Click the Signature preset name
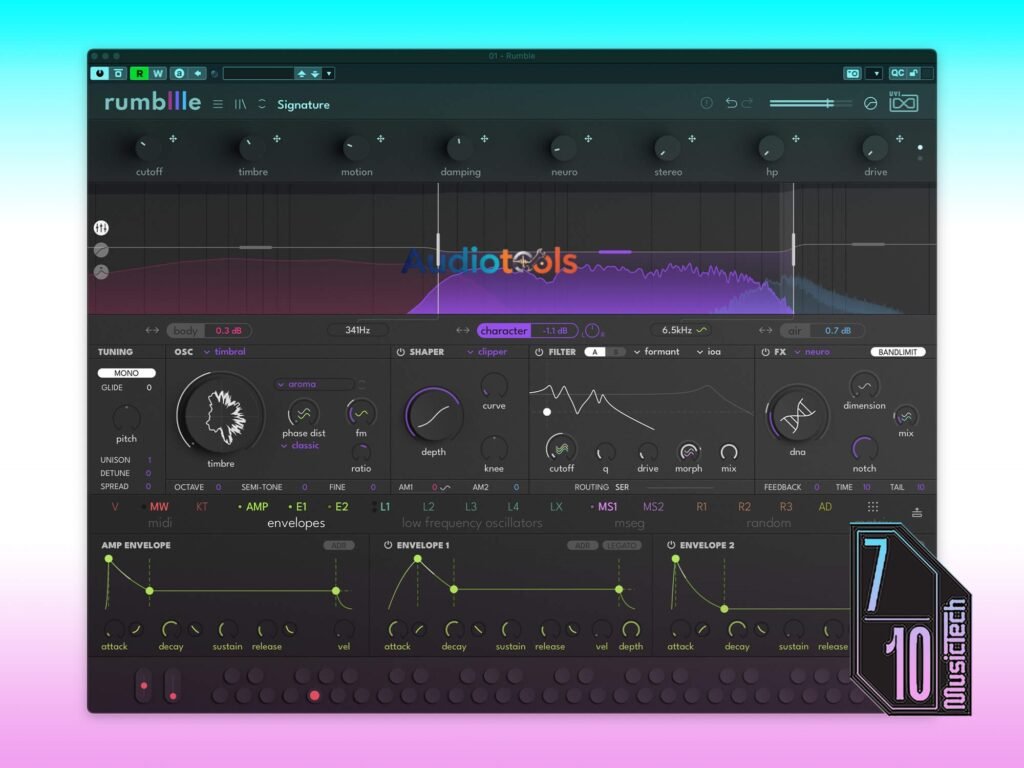This screenshot has width=1024, height=768. pos(303,104)
